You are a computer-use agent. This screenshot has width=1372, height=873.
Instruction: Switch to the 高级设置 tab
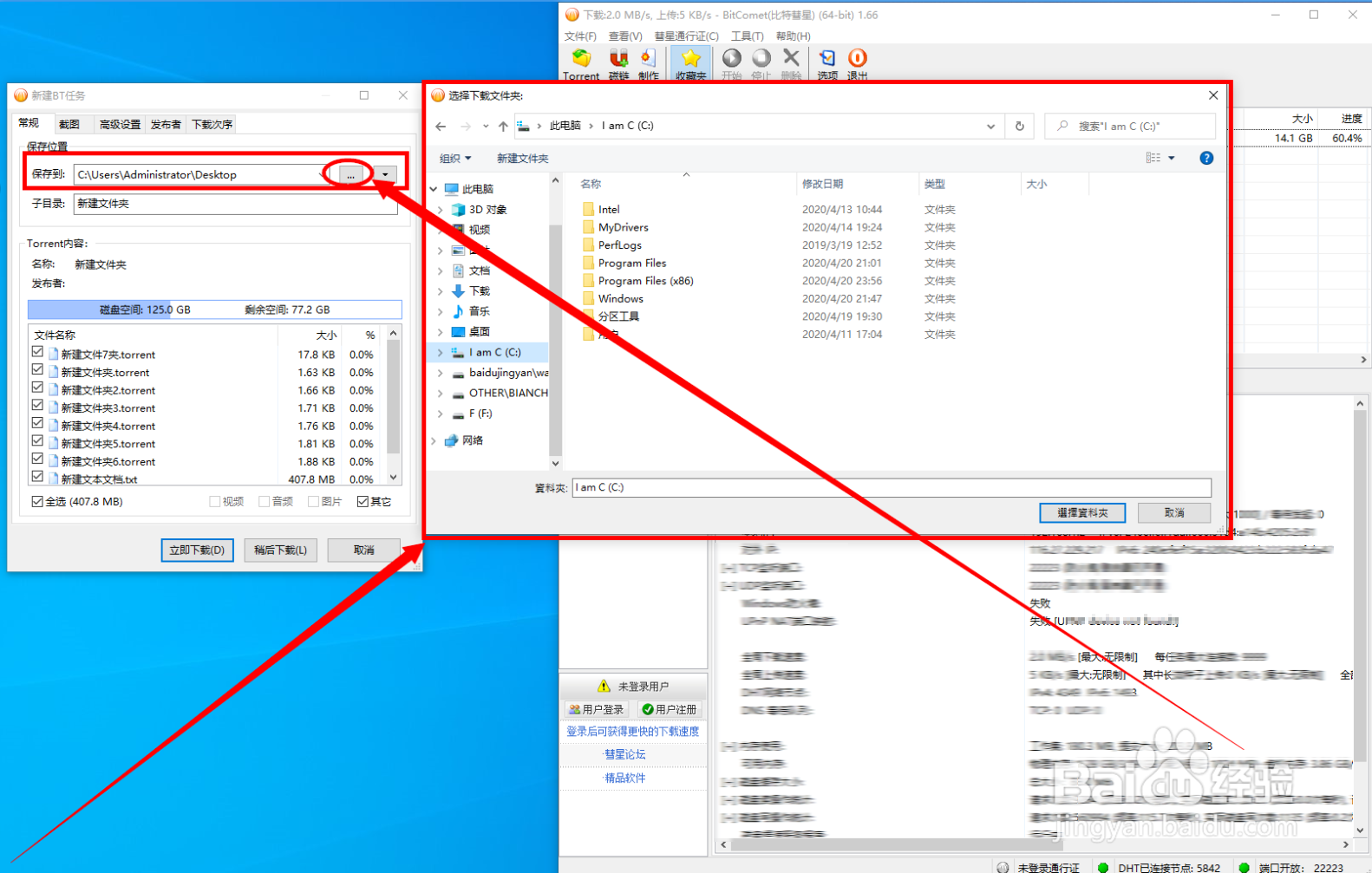click(x=120, y=124)
